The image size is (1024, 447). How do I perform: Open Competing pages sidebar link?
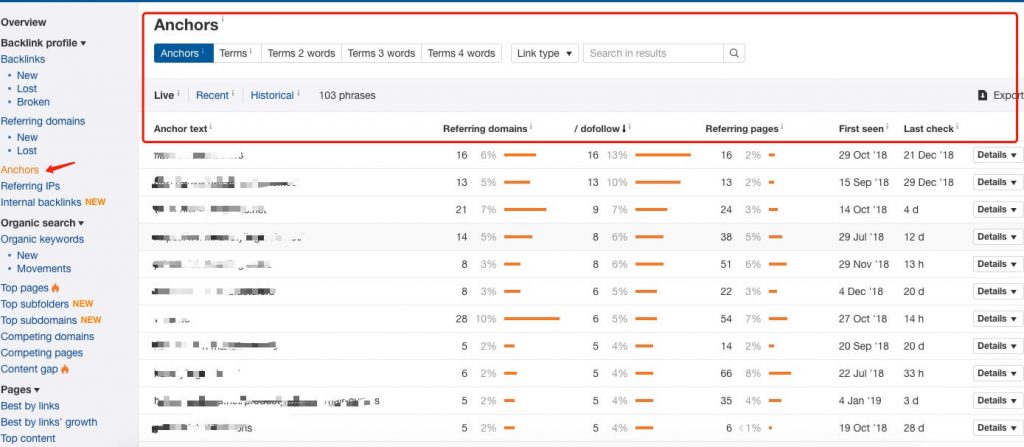(42, 353)
